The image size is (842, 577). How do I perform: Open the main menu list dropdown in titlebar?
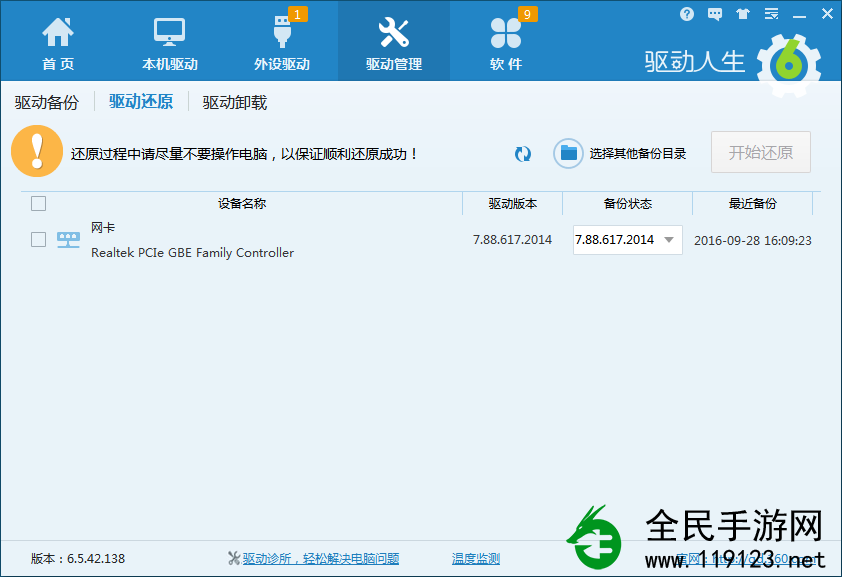coord(769,13)
